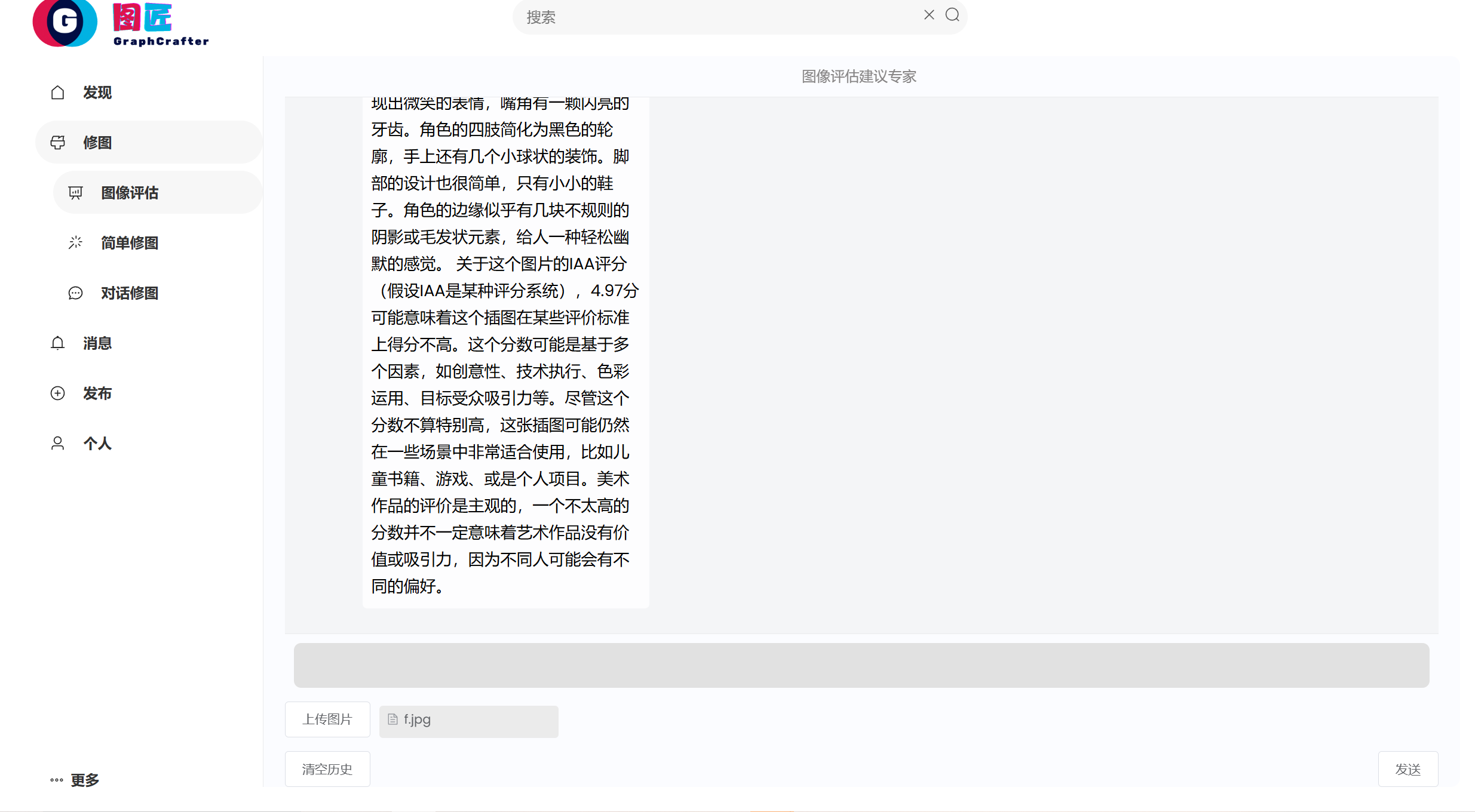Click the chat bubble icon for 对话修图

[x=75, y=293]
